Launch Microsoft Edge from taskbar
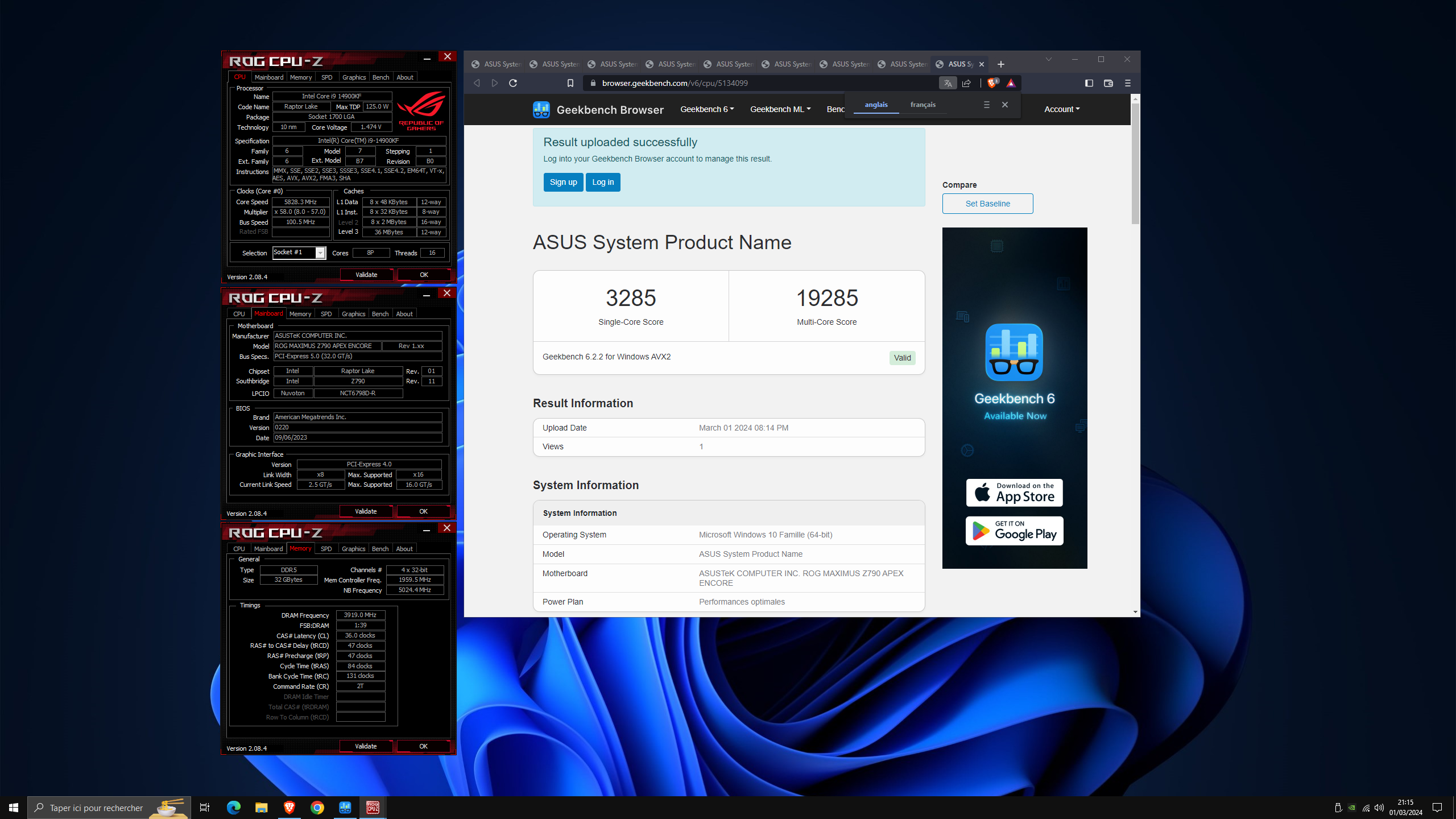 click(233, 808)
